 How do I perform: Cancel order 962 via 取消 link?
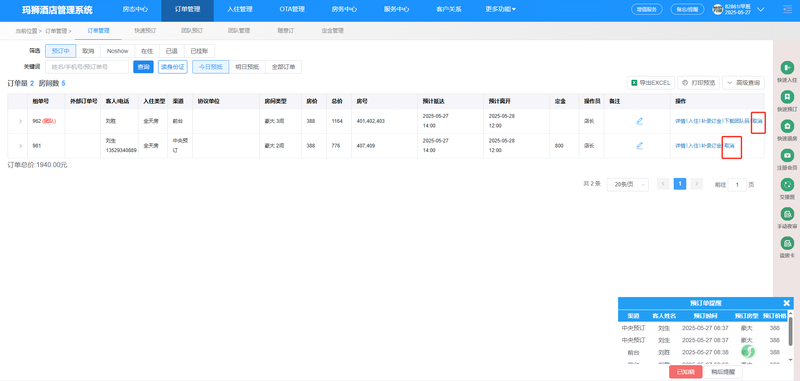(758, 121)
